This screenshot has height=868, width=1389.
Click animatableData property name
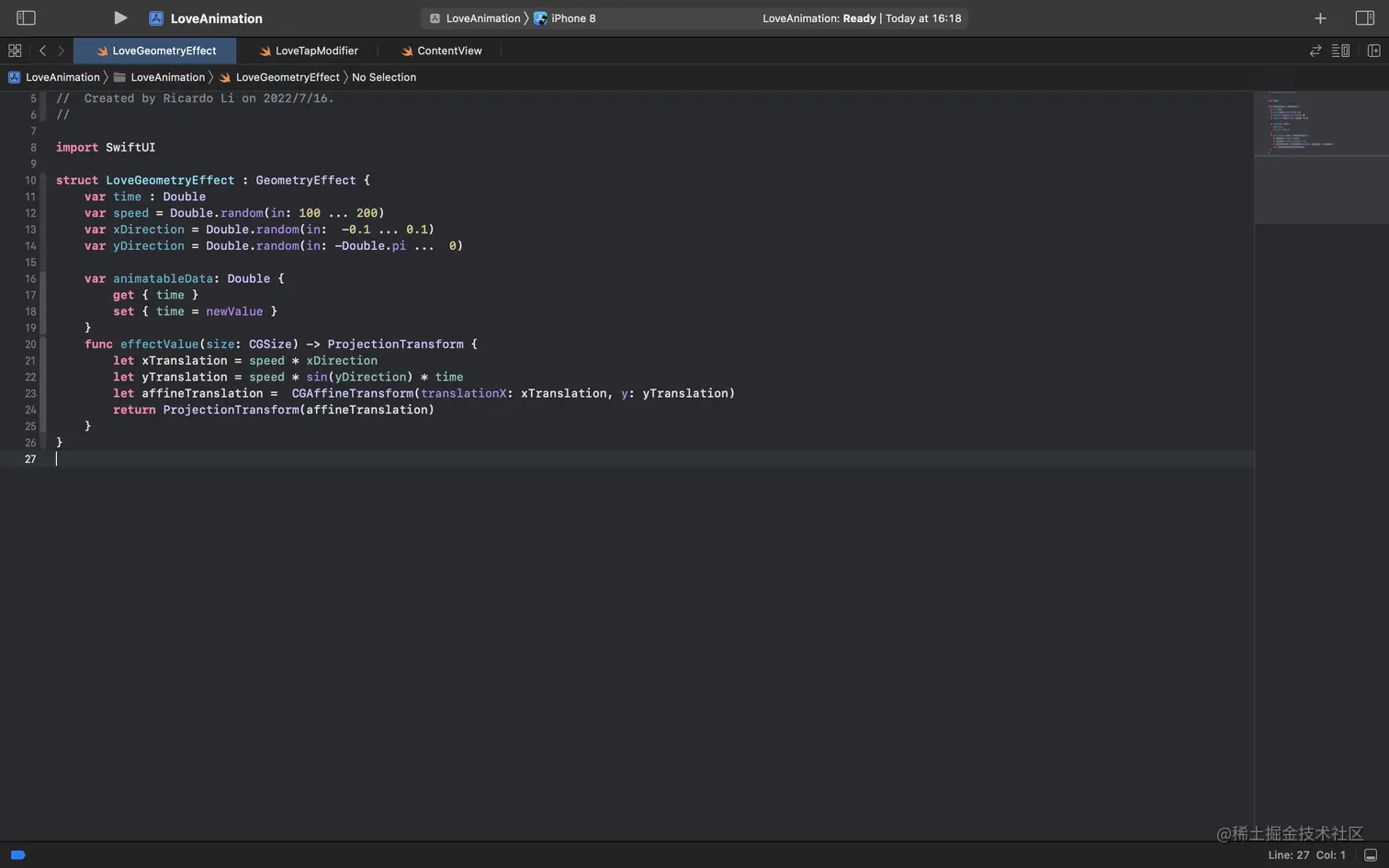click(163, 278)
